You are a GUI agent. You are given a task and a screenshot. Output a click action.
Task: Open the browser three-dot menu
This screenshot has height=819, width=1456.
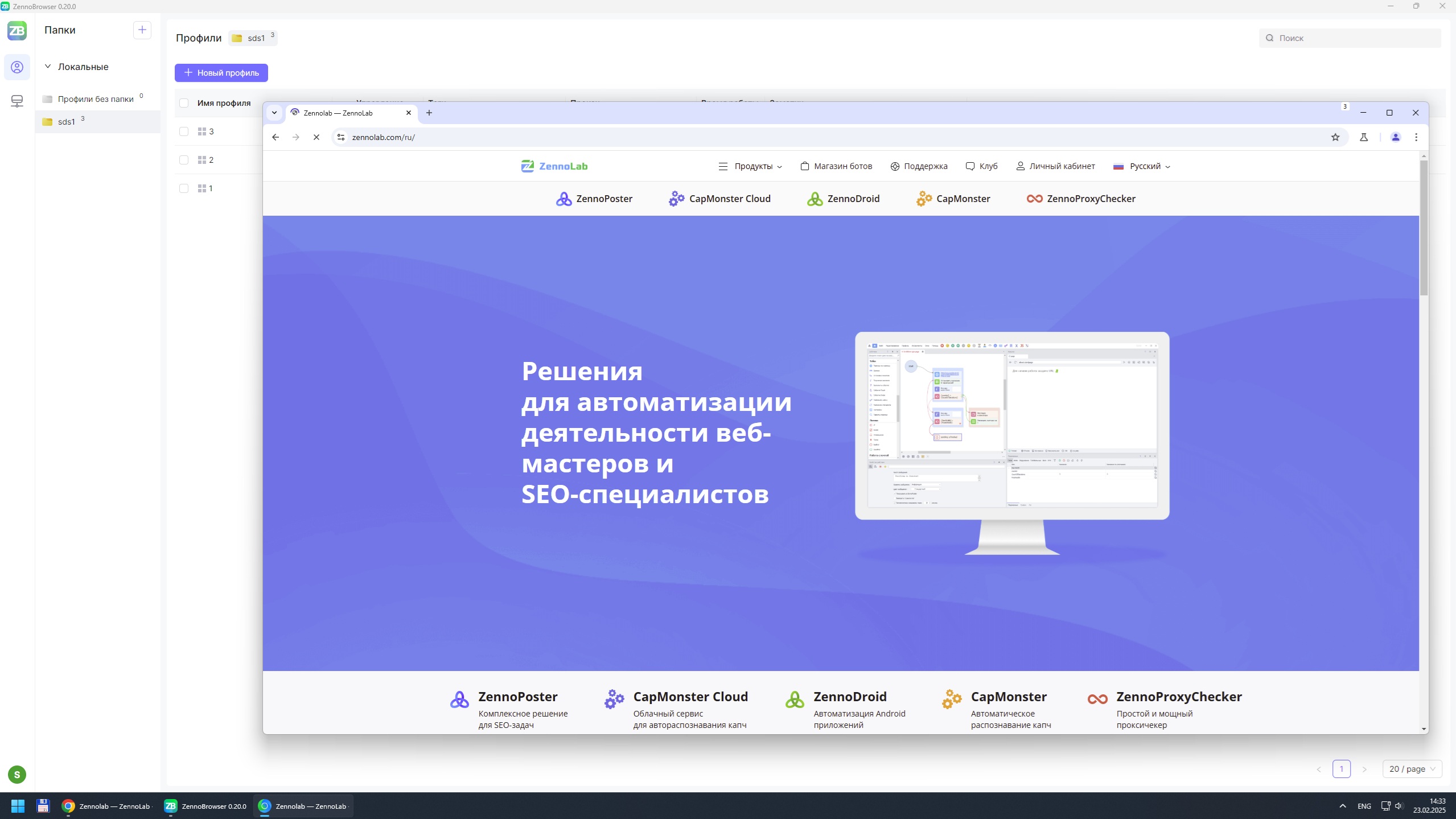click(1416, 137)
